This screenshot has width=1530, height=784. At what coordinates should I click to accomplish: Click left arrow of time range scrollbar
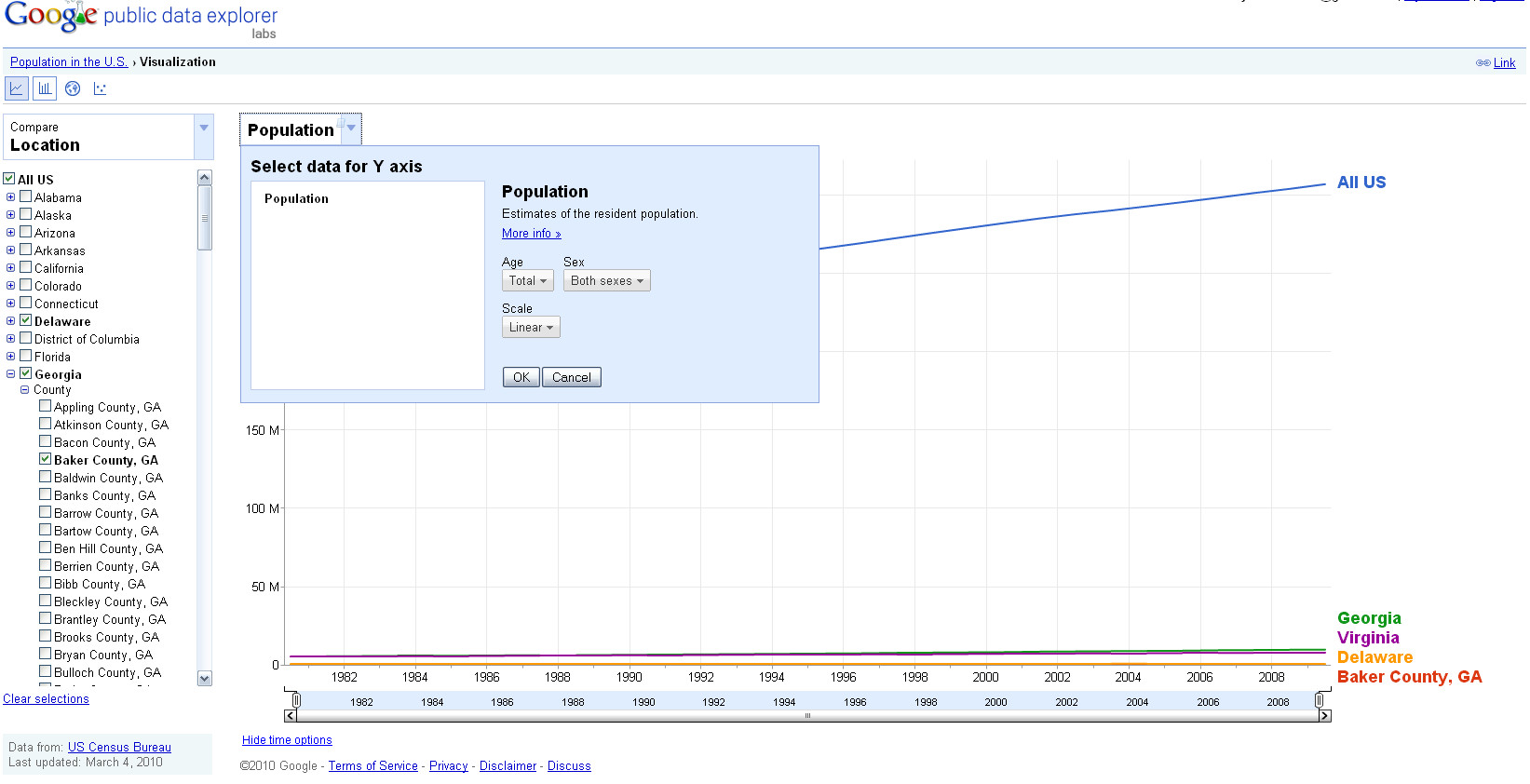[291, 716]
